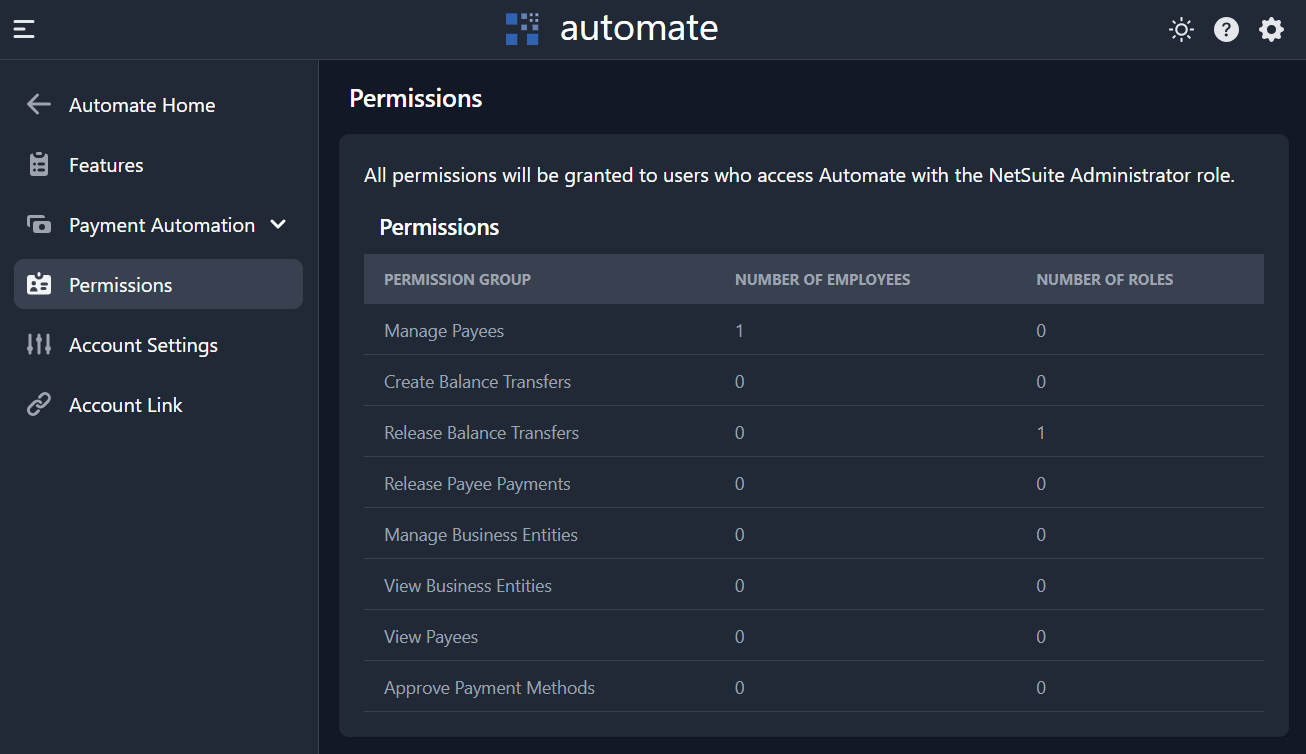Click the back arrow beside Automate Home

point(39,105)
